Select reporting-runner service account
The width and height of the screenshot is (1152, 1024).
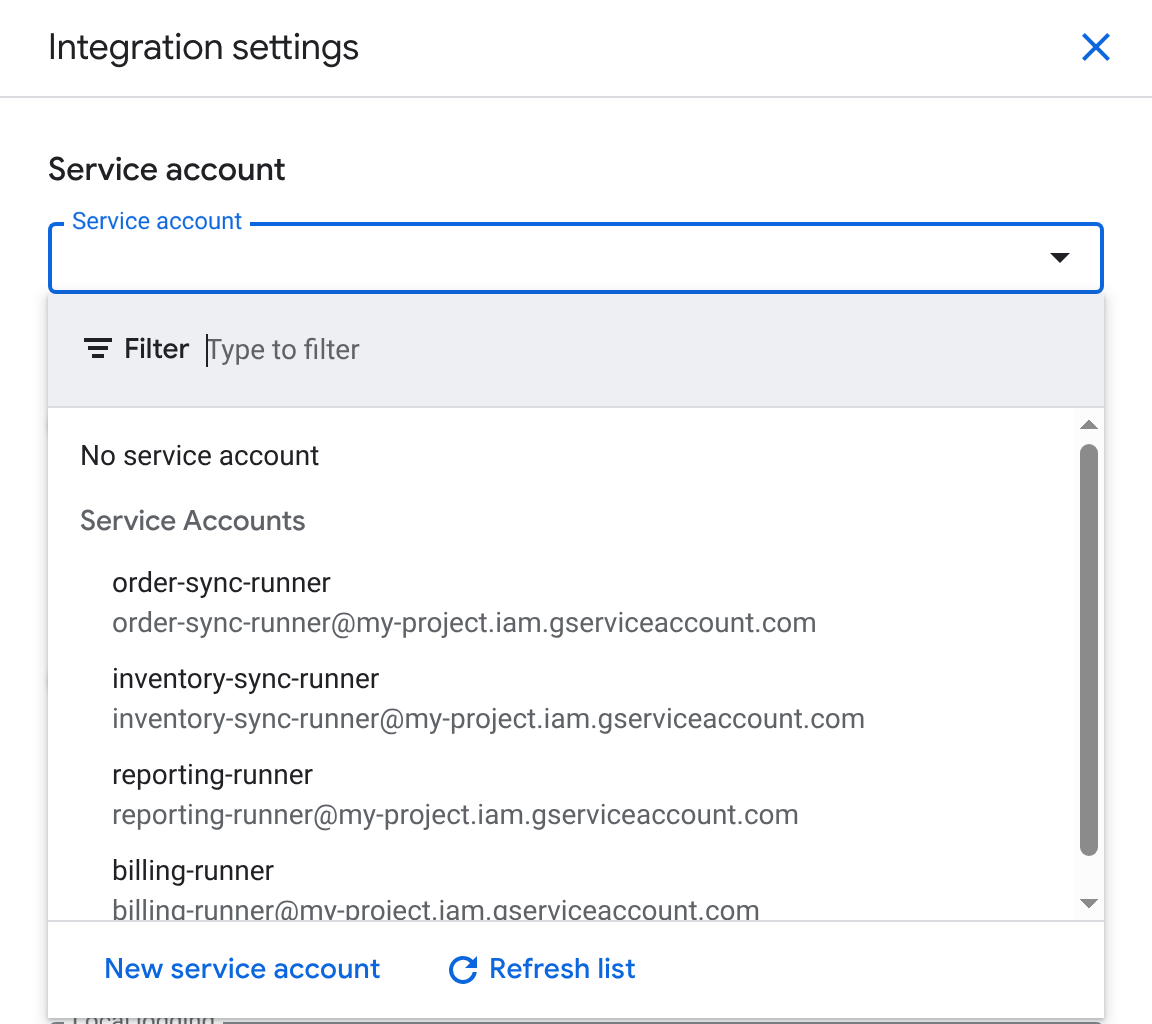point(561,795)
